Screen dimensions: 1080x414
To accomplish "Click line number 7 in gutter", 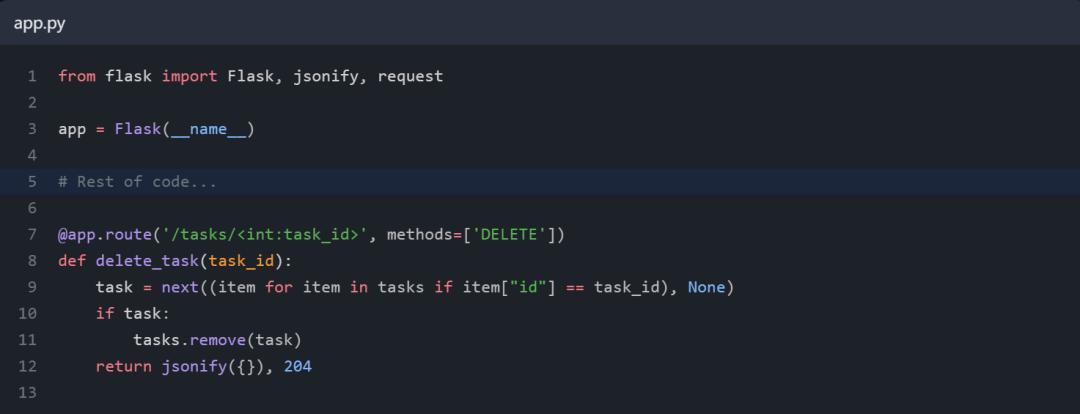I will [x=32, y=235].
